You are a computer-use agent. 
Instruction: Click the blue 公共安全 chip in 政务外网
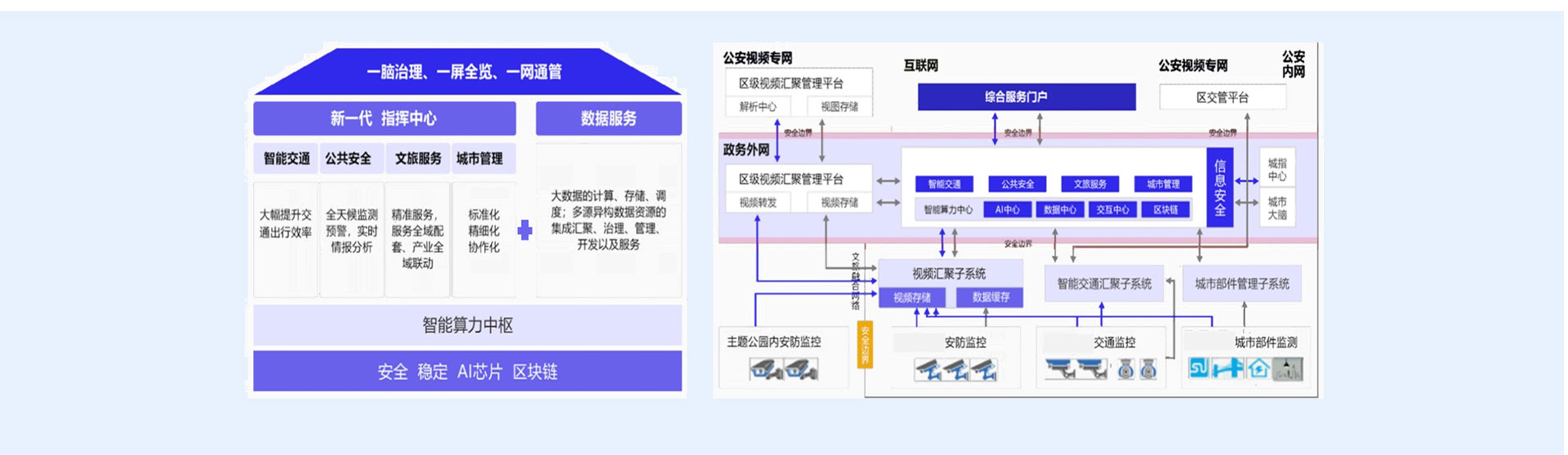click(1018, 184)
